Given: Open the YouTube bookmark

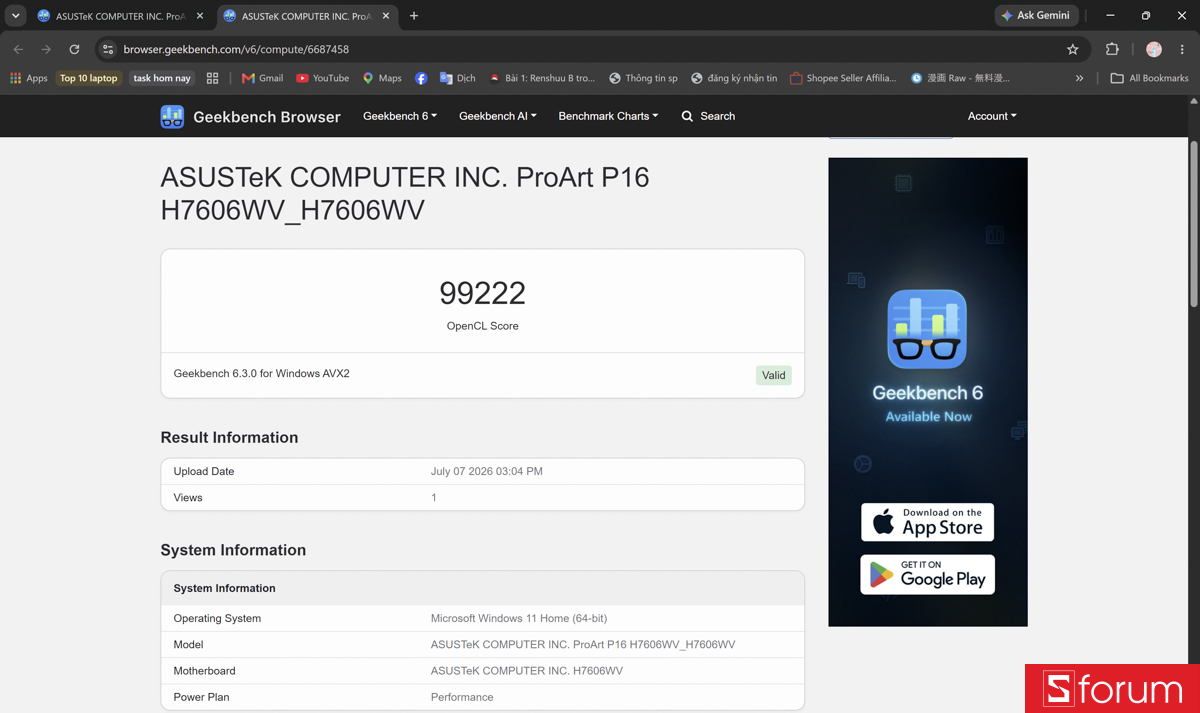Looking at the screenshot, I should [322, 78].
